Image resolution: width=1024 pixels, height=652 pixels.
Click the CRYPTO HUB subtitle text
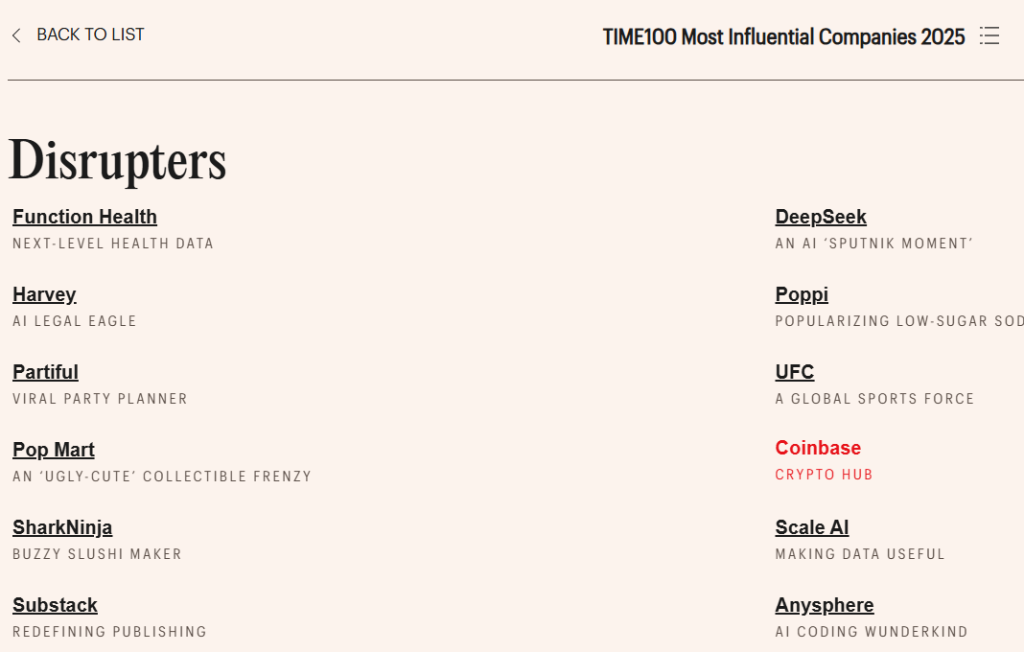click(823, 475)
